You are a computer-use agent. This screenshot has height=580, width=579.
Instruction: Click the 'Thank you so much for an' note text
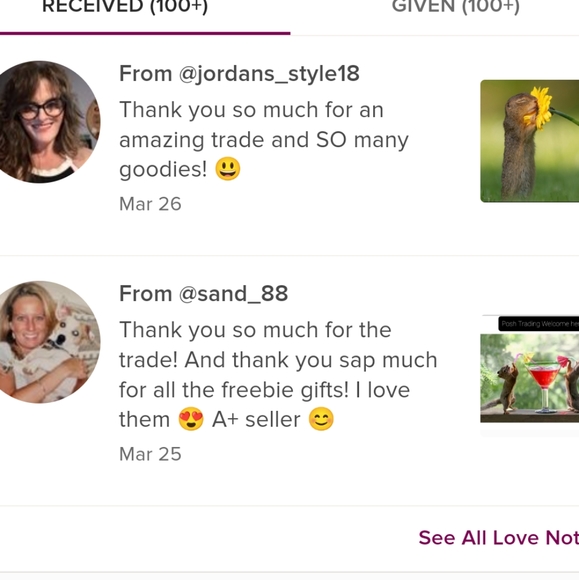coord(252,110)
